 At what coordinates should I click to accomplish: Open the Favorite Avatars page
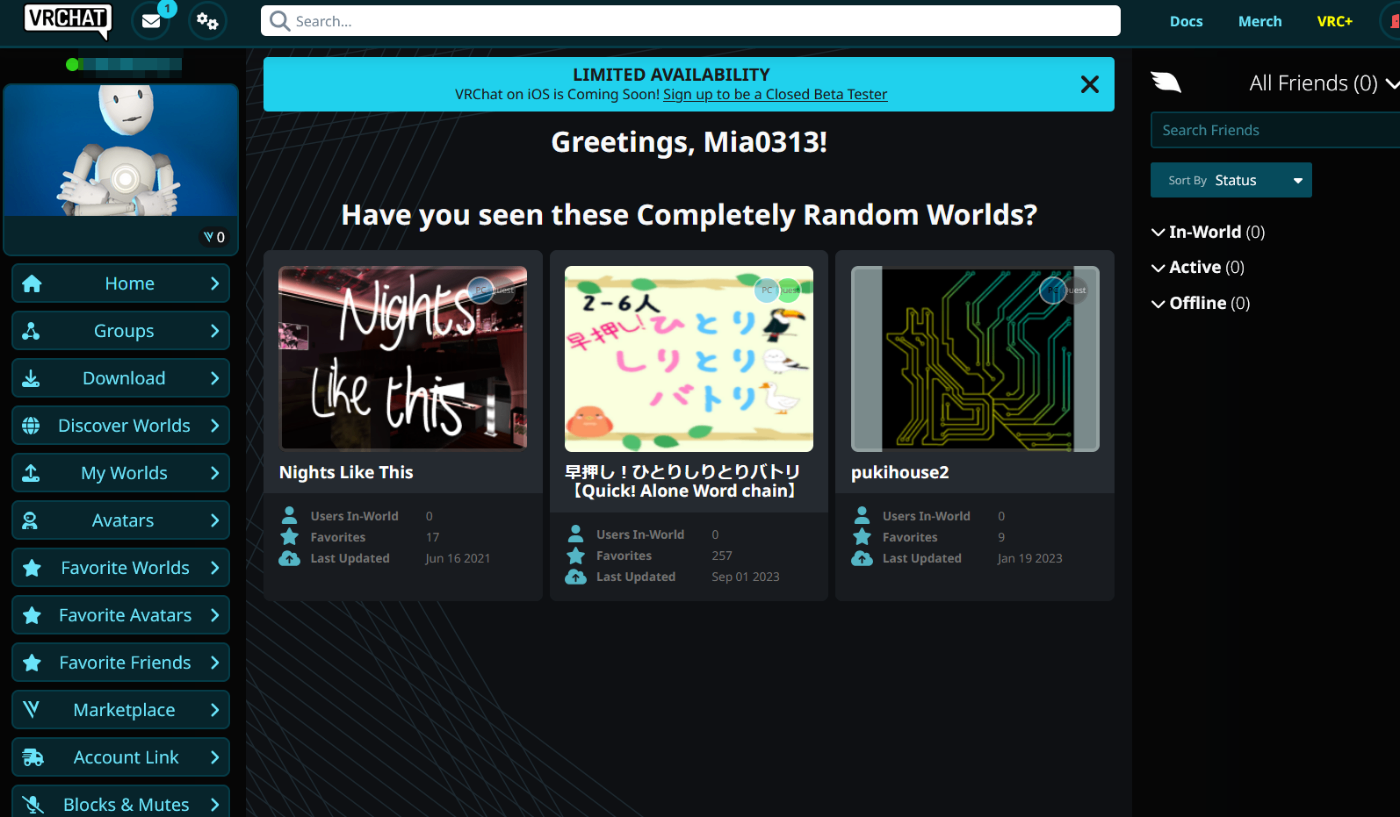(x=121, y=615)
